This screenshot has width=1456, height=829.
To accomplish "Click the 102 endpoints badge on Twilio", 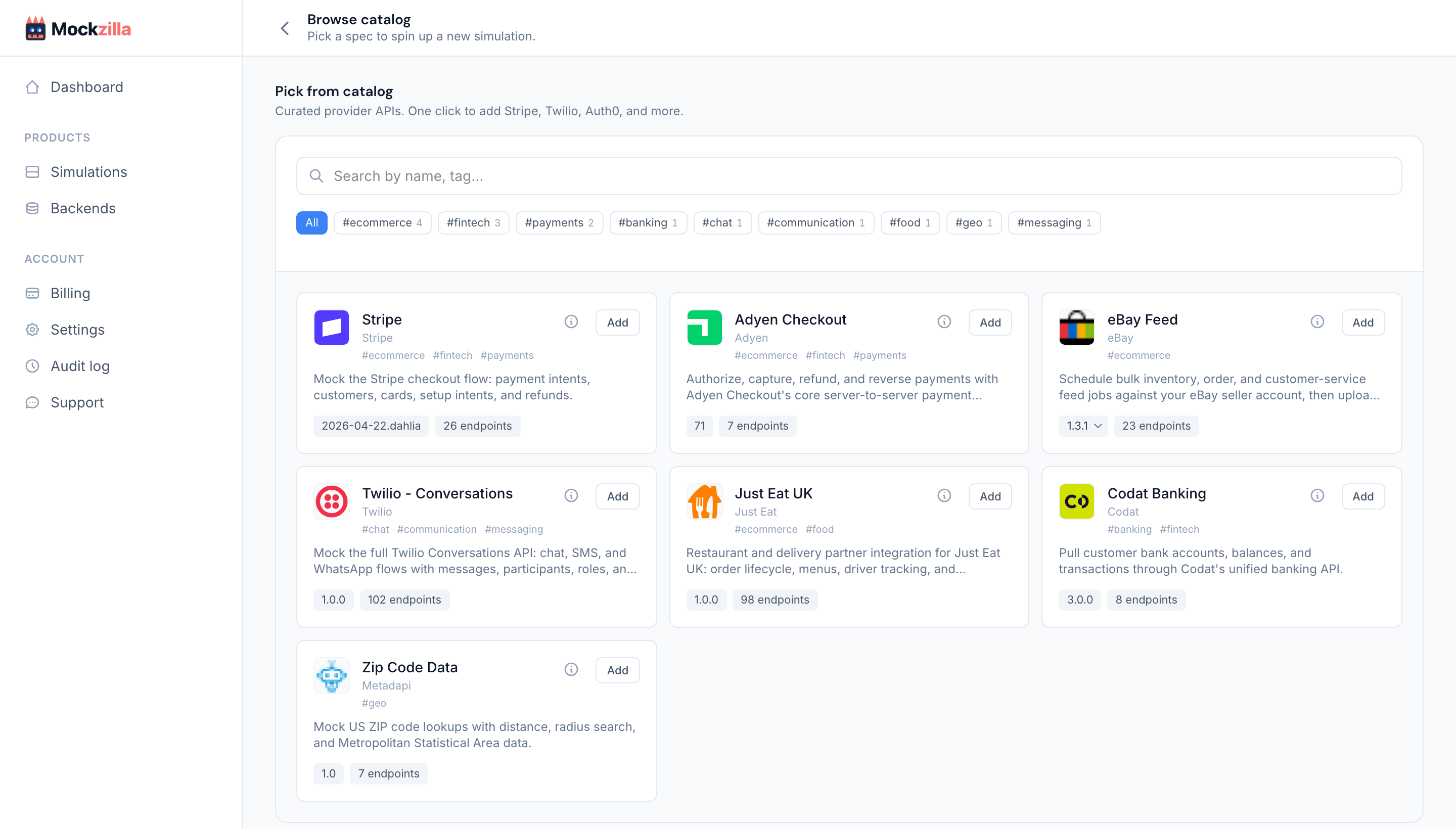I will [x=404, y=600].
